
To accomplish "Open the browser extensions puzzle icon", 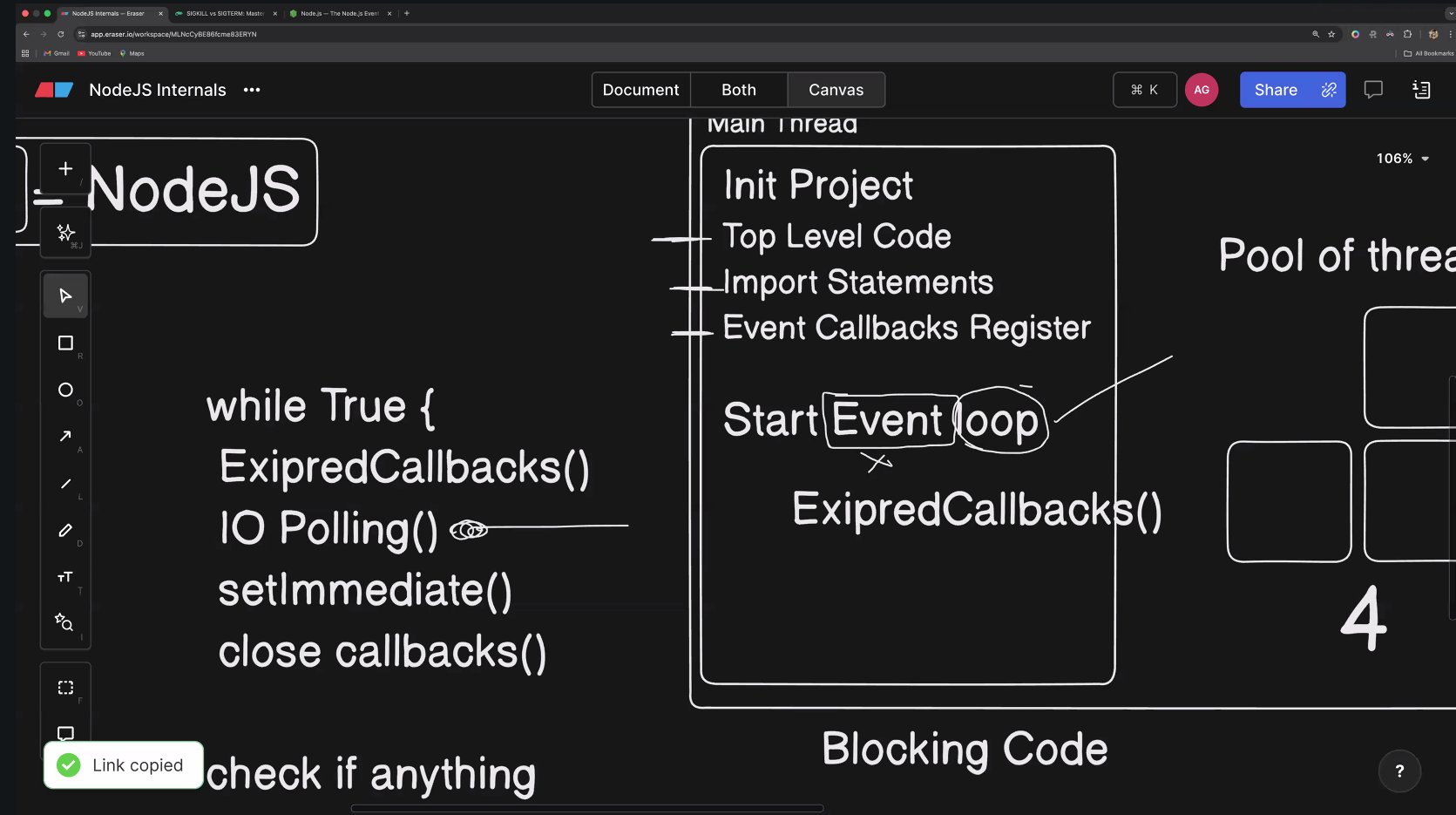I will click(x=1407, y=34).
